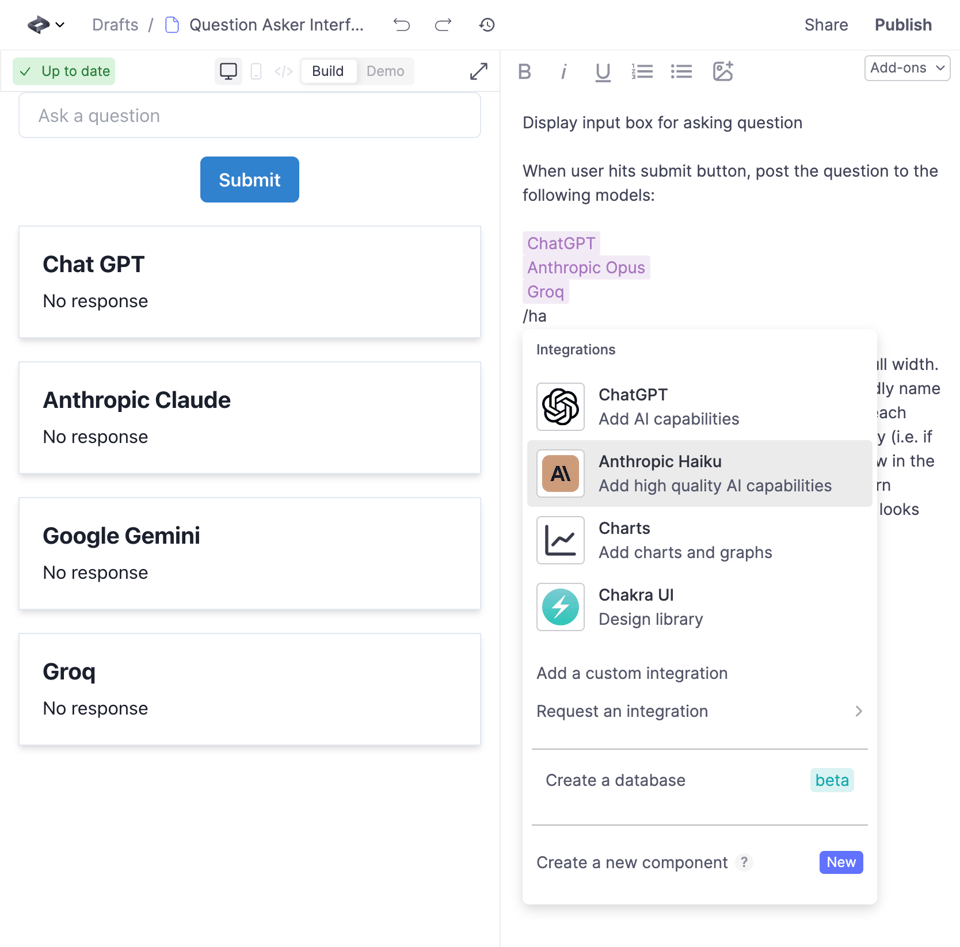Select Add a custom integration
This screenshot has height=947, width=960.
click(x=632, y=673)
